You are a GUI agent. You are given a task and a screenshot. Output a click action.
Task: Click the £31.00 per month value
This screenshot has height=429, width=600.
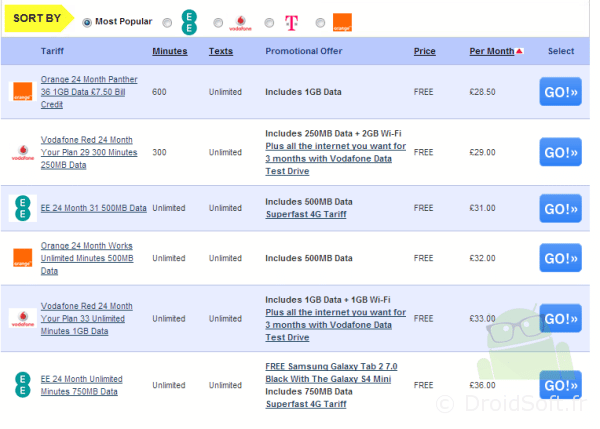click(483, 208)
